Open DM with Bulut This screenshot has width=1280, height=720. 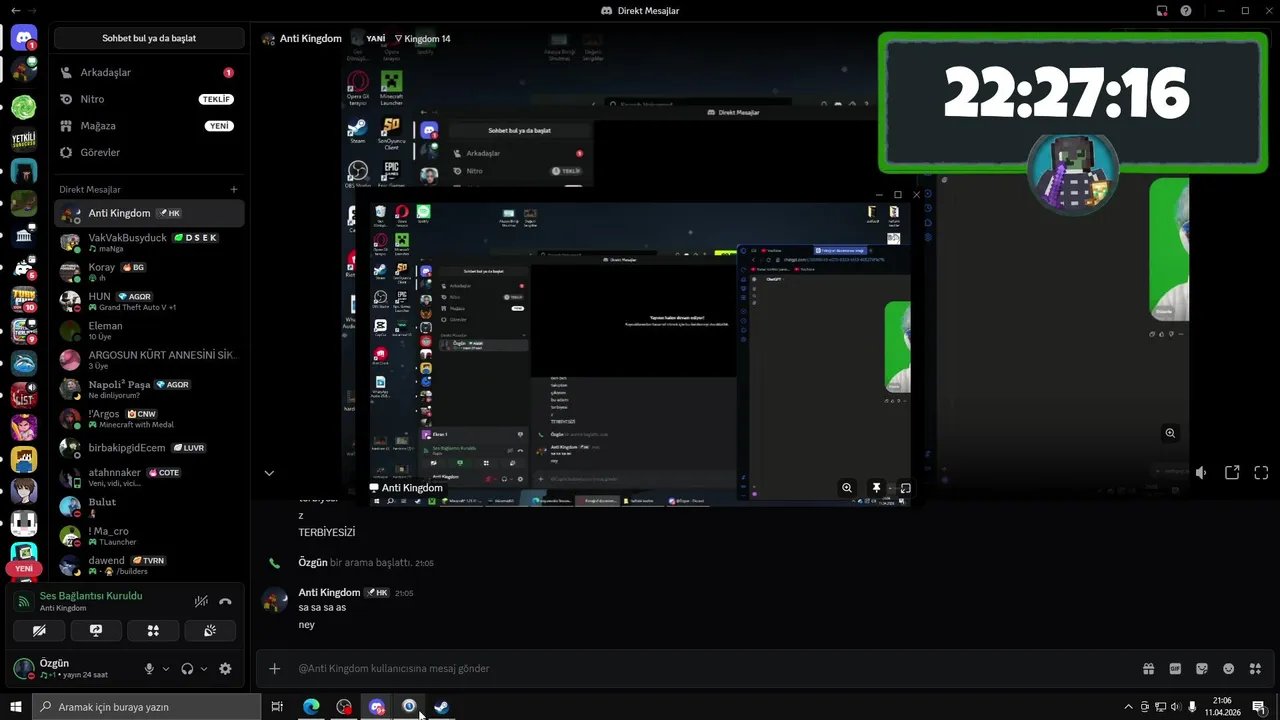pos(149,506)
